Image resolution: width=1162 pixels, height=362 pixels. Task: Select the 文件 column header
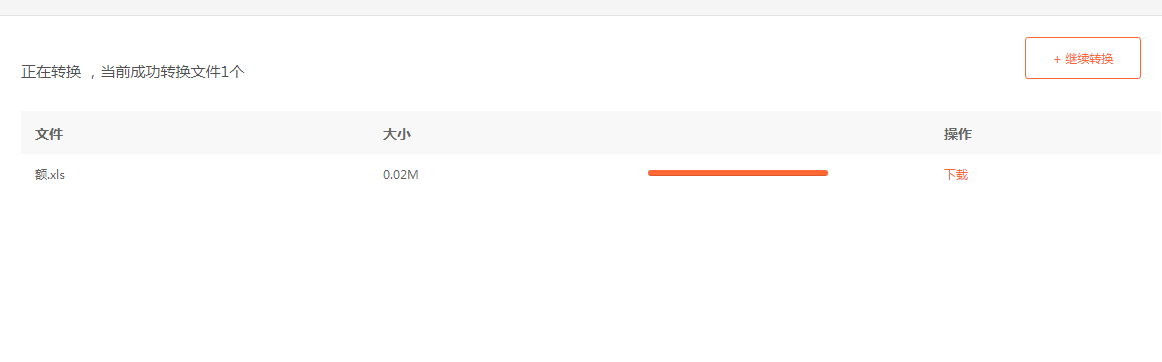point(49,134)
